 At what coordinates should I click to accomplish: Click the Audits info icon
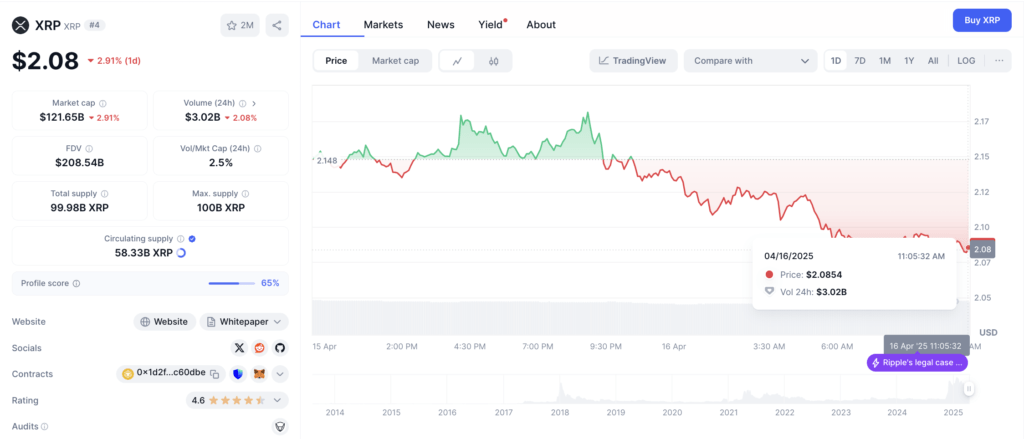[44, 426]
